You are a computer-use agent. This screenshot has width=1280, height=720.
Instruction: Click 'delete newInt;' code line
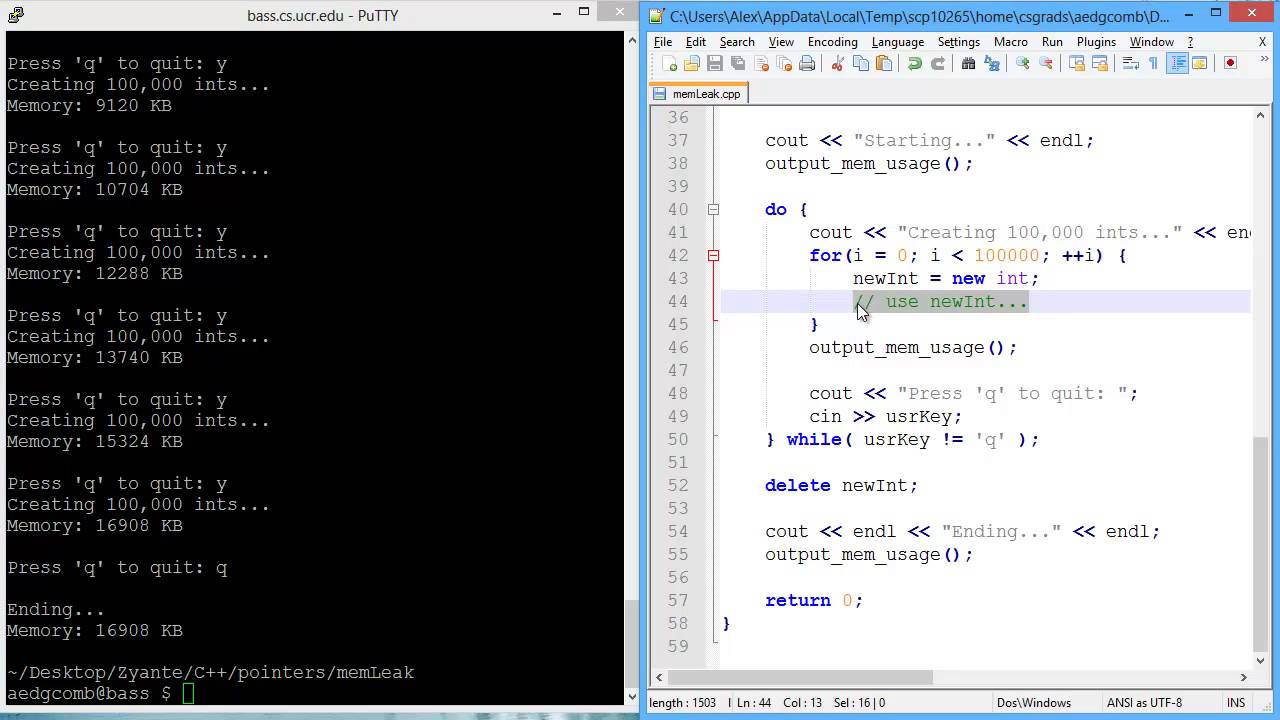(x=841, y=485)
